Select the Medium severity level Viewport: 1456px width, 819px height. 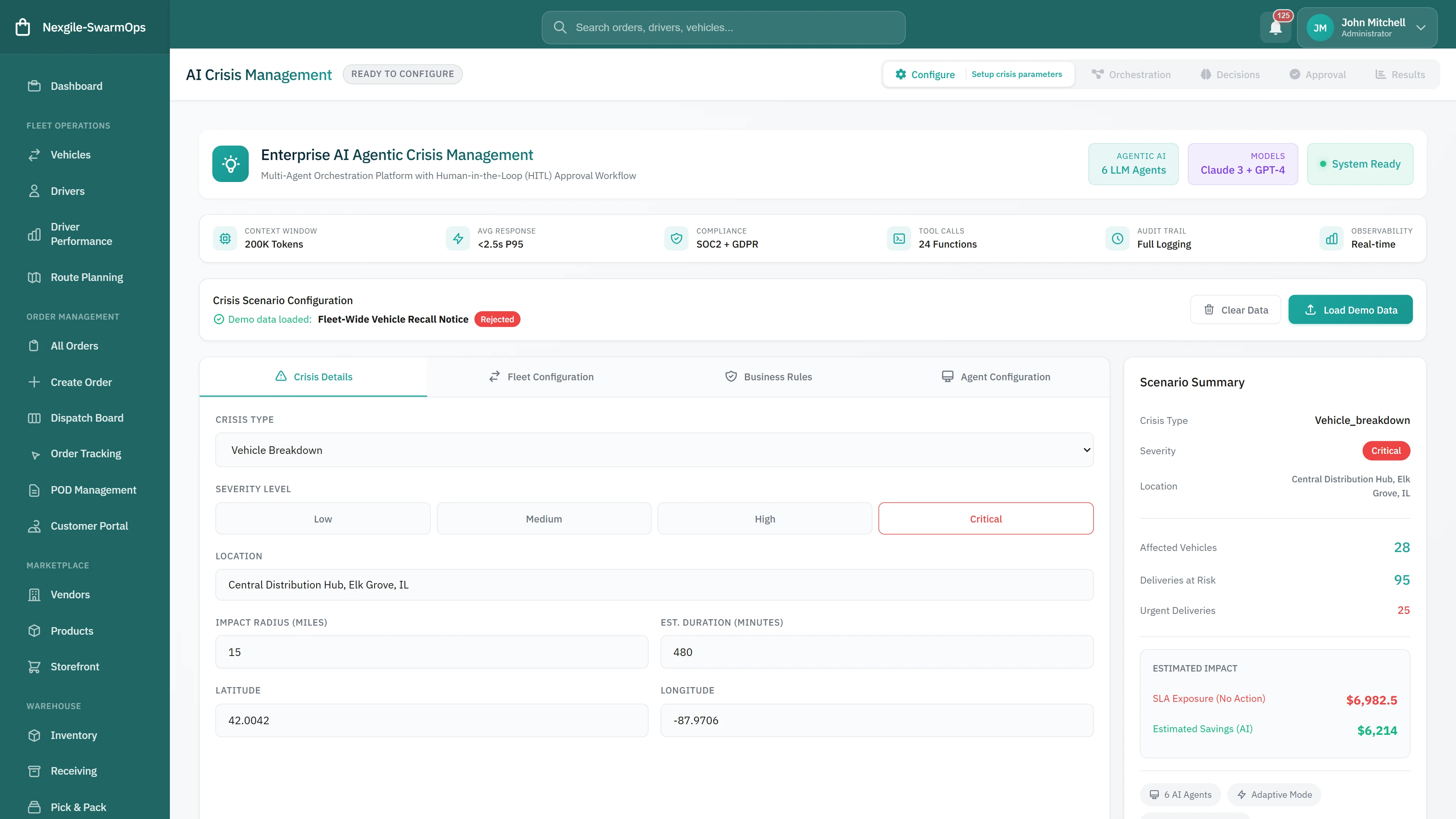tap(543, 518)
